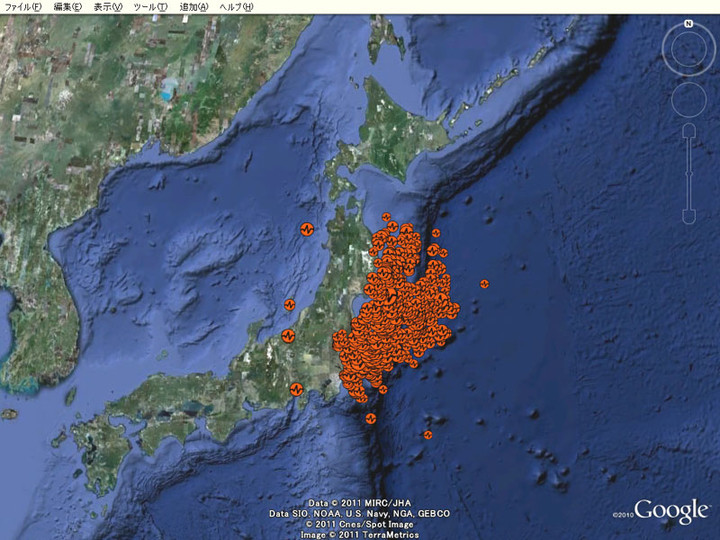This screenshot has height=540, width=720.
Task: Select the earthquake marker off the Niigata coast
Action: [x=289, y=304]
